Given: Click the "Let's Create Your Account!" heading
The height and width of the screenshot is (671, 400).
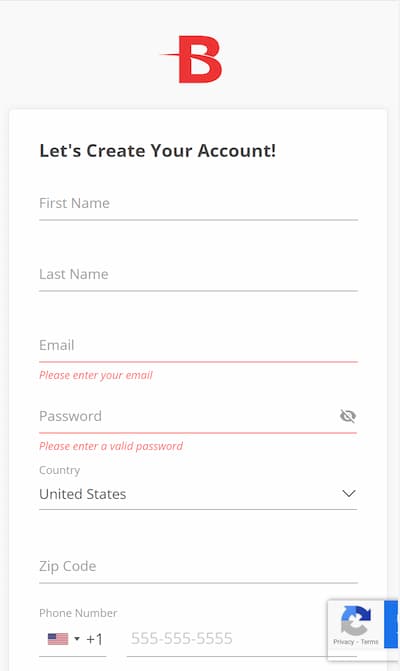Looking at the screenshot, I should [x=157, y=151].
